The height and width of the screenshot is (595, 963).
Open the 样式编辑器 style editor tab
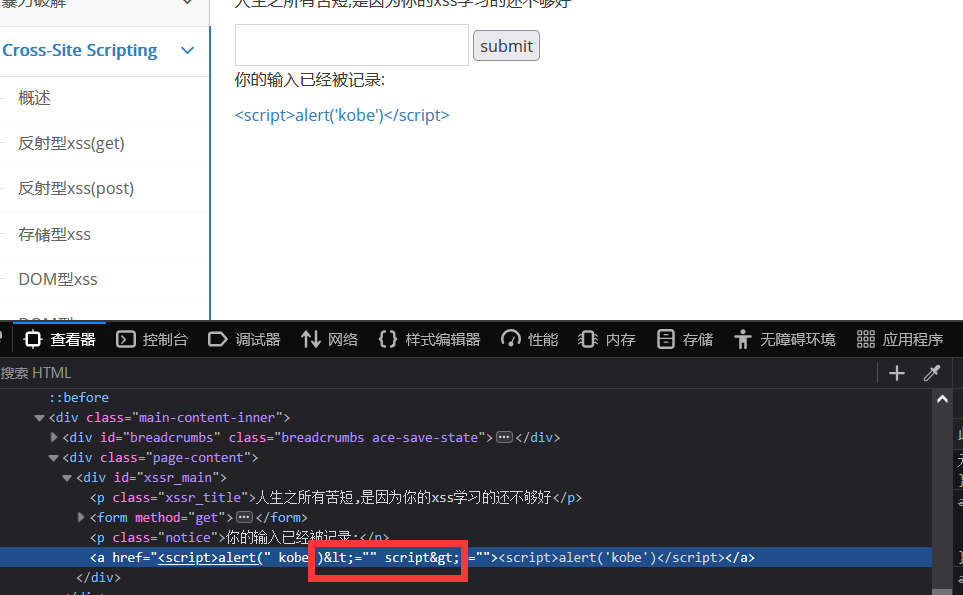pyautogui.click(x=430, y=340)
